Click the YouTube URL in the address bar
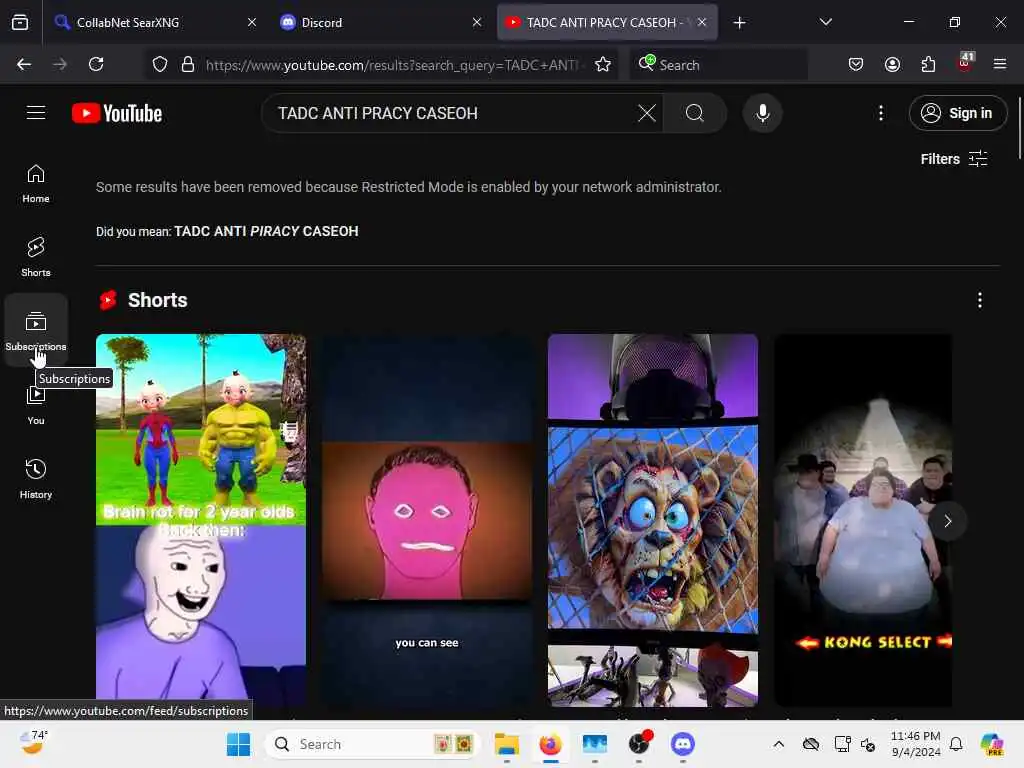 click(391, 65)
